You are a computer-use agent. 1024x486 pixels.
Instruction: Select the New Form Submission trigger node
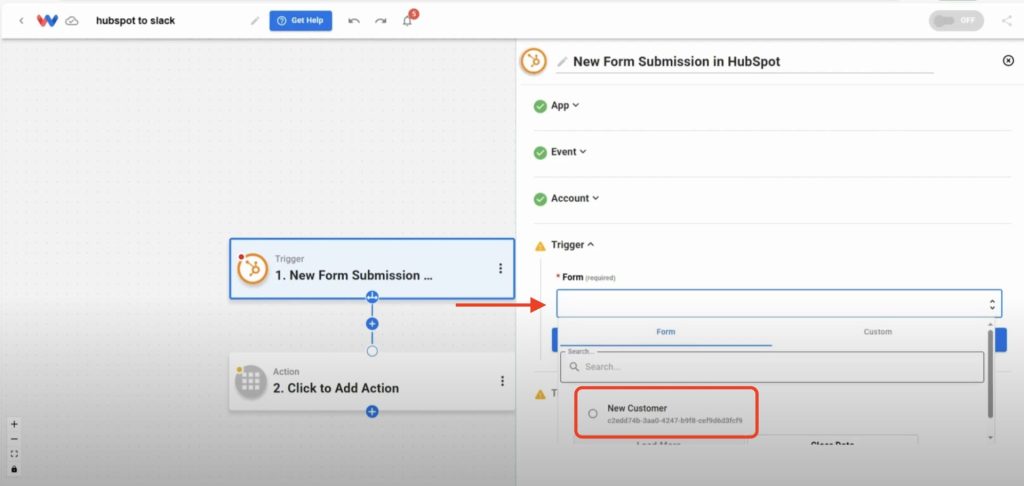[372, 268]
